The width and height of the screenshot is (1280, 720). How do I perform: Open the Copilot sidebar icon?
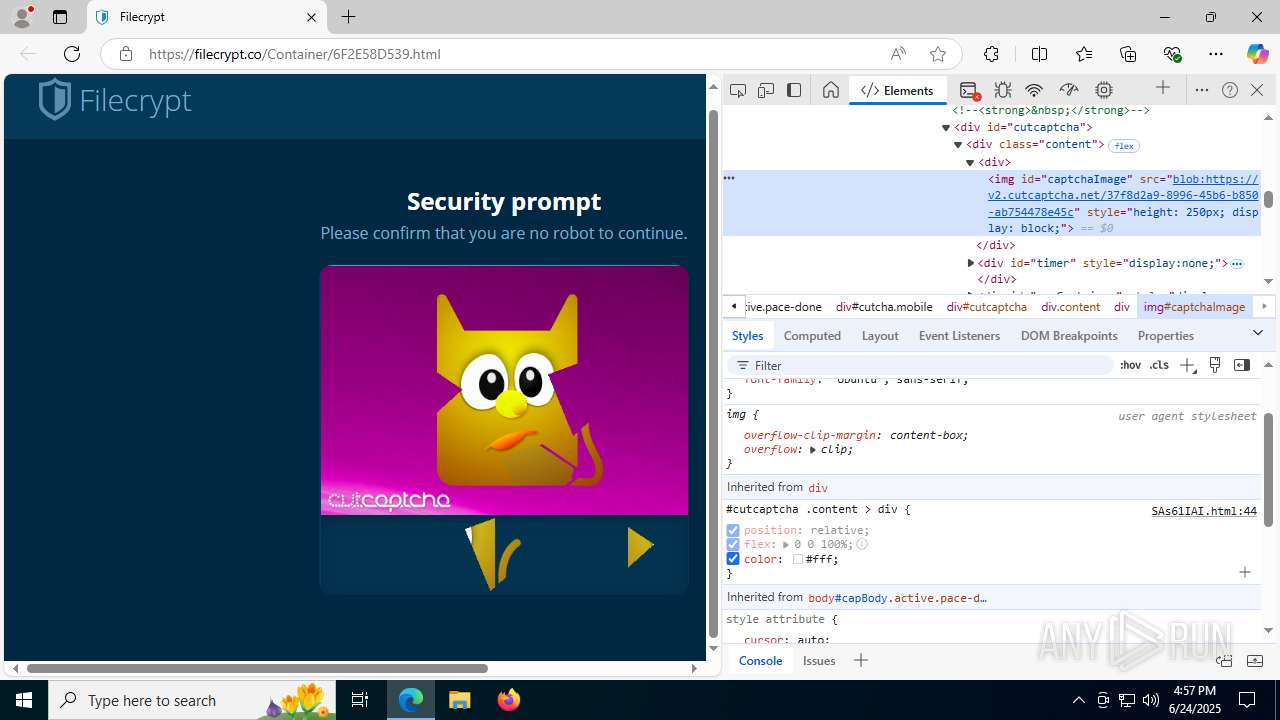pyautogui.click(x=1257, y=54)
